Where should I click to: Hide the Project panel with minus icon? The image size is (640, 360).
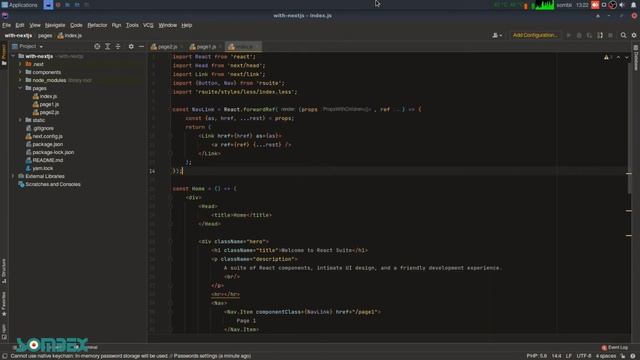141,47
